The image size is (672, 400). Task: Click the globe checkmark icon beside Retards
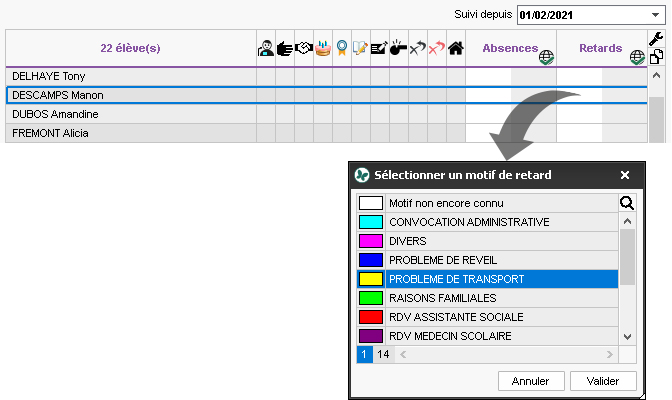pyautogui.click(x=637, y=57)
